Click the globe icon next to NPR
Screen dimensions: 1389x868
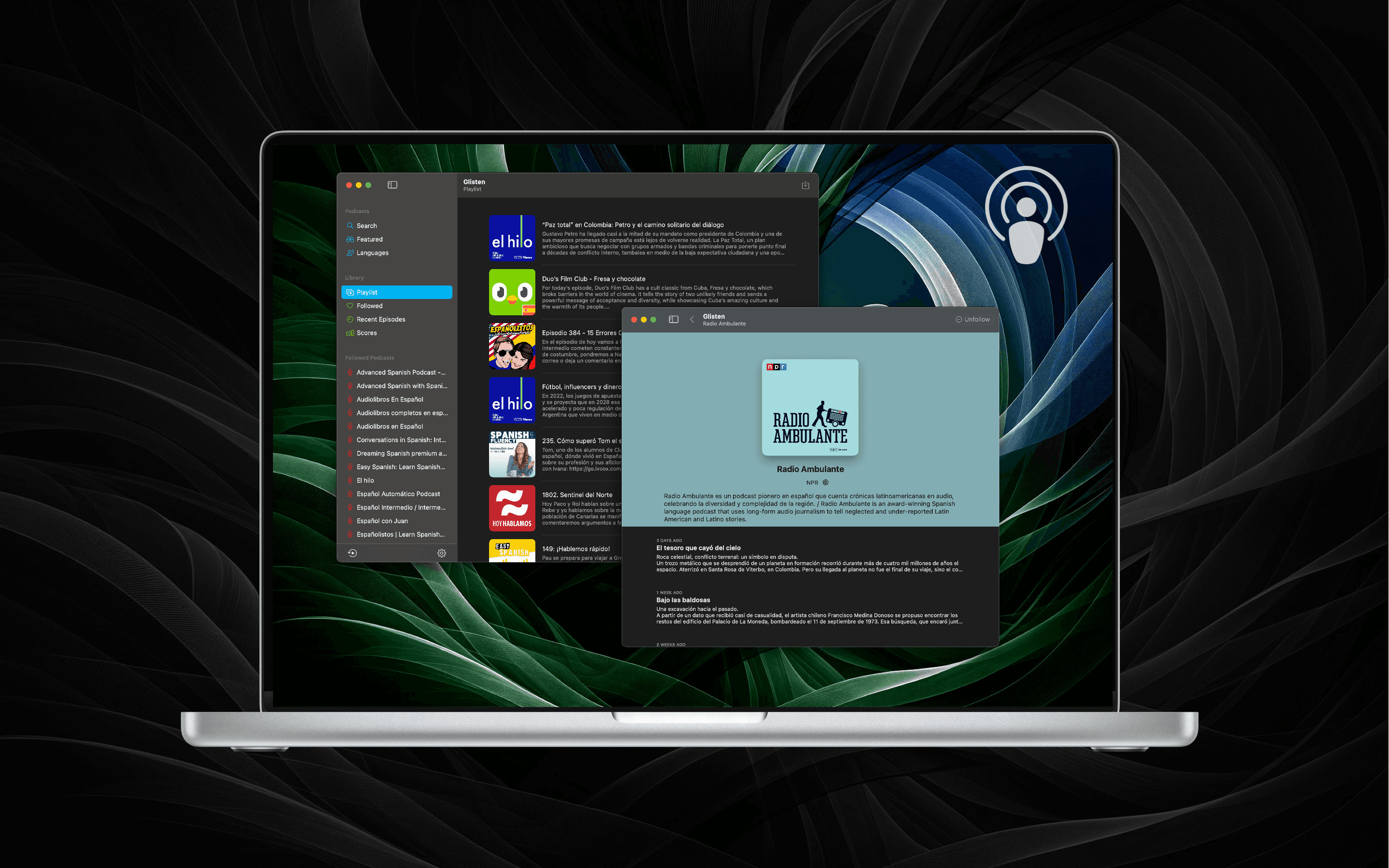[x=825, y=482]
